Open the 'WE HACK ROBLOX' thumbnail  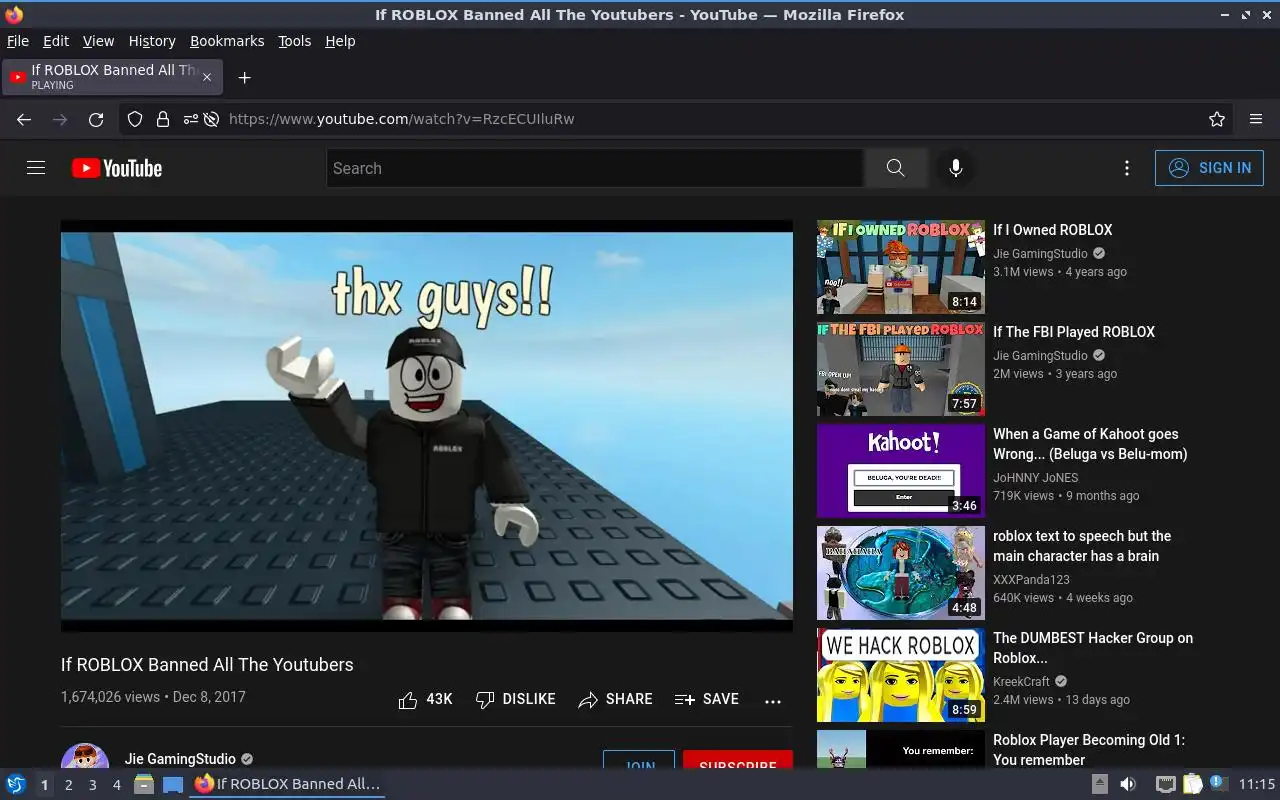coord(901,675)
